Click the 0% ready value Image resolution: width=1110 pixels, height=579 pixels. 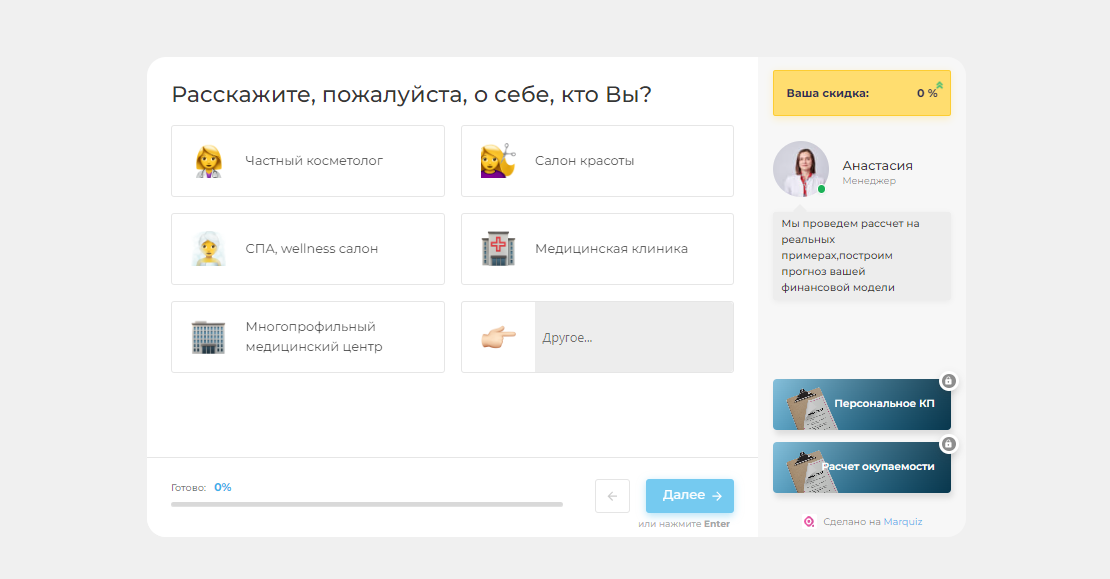pyautogui.click(x=223, y=487)
